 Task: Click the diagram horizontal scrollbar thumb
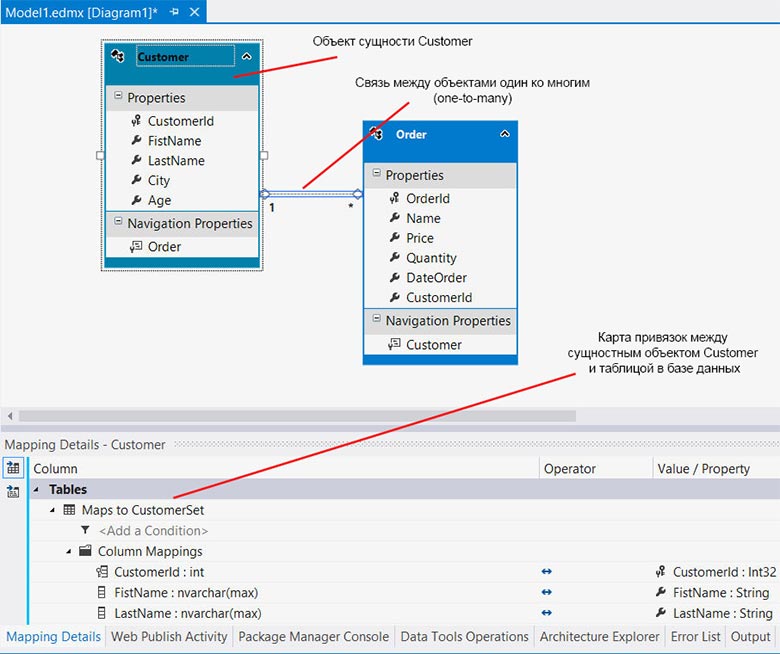pyautogui.click(x=297, y=415)
